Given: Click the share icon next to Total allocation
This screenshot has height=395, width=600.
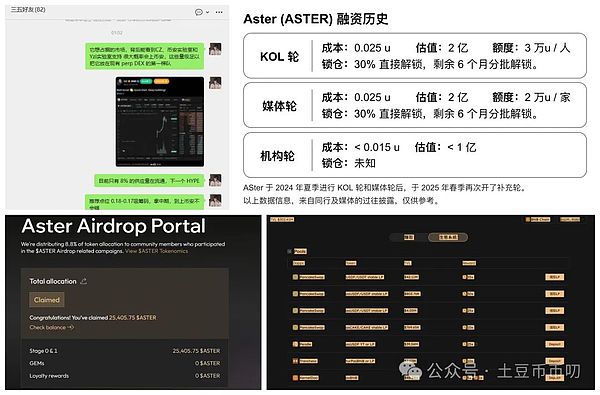Looking at the screenshot, I should pyautogui.click(x=84, y=281).
